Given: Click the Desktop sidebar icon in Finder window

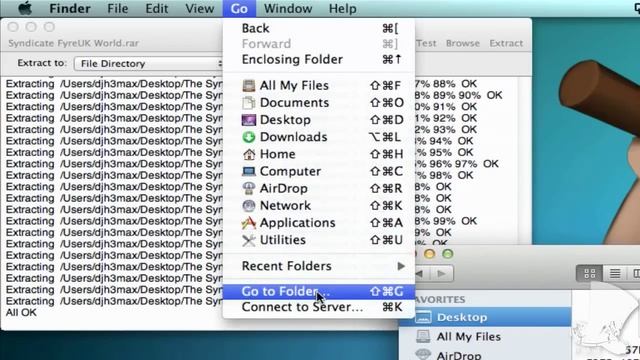Looking at the screenshot, I should 423,317.
